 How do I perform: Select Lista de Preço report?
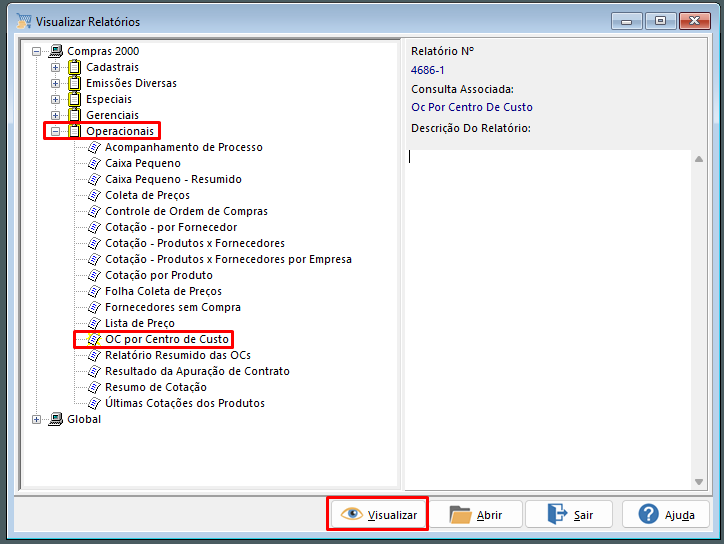coord(140,323)
